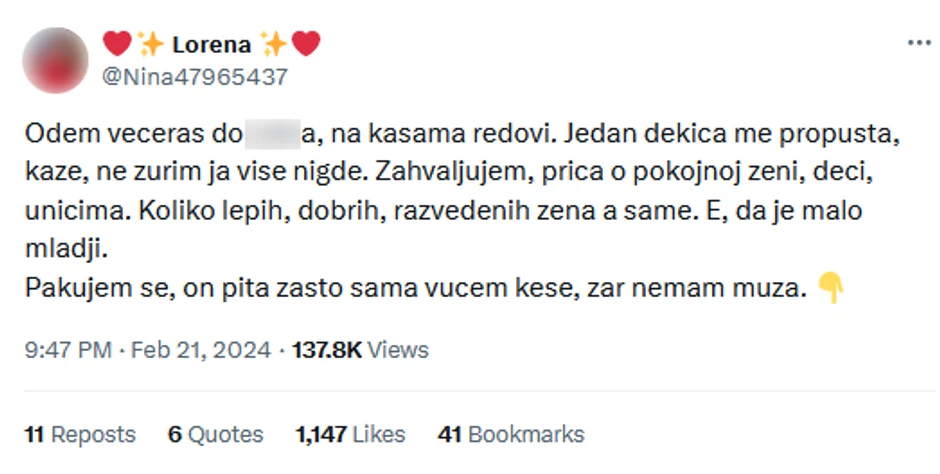View the 137.8K Views analytics

pos(360,350)
